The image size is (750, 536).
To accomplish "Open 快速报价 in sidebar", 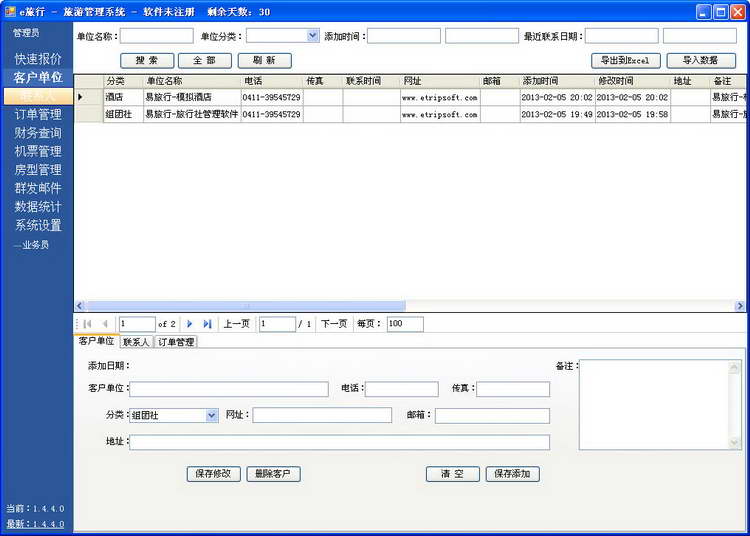I will (x=38, y=59).
